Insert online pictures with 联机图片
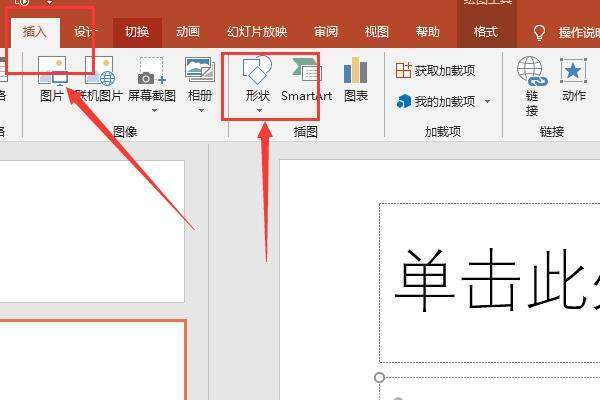Image resolution: width=600 pixels, height=400 pixels. 99,72
